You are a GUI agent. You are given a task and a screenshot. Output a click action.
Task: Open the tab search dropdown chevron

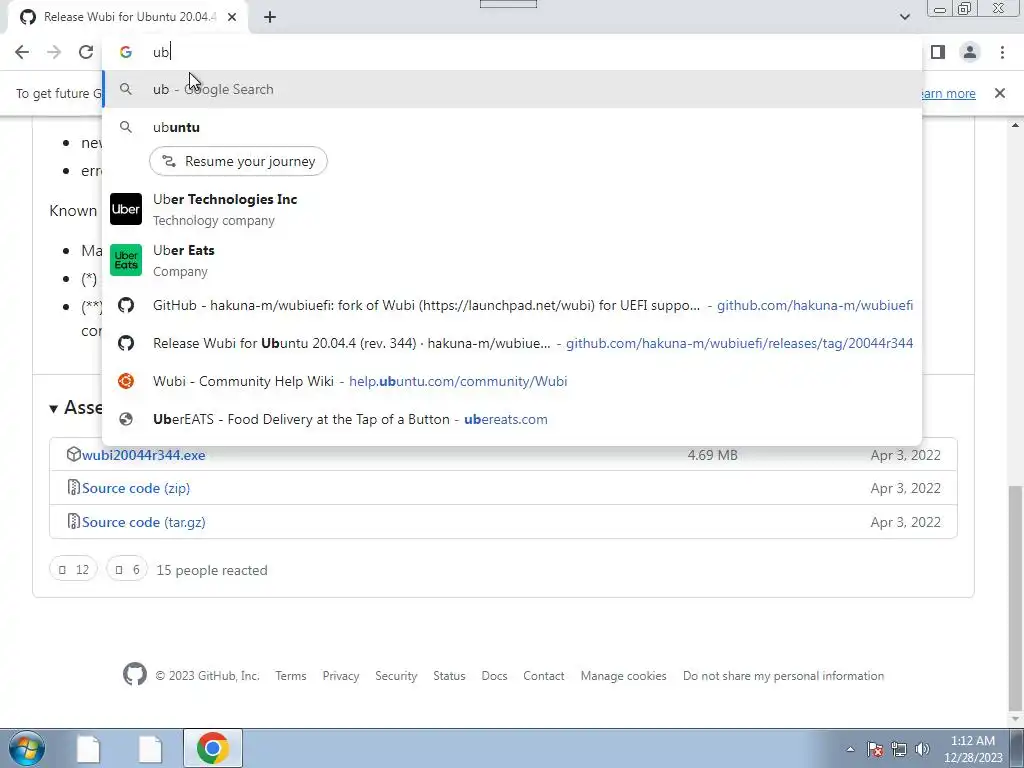(x=904, y=18)
